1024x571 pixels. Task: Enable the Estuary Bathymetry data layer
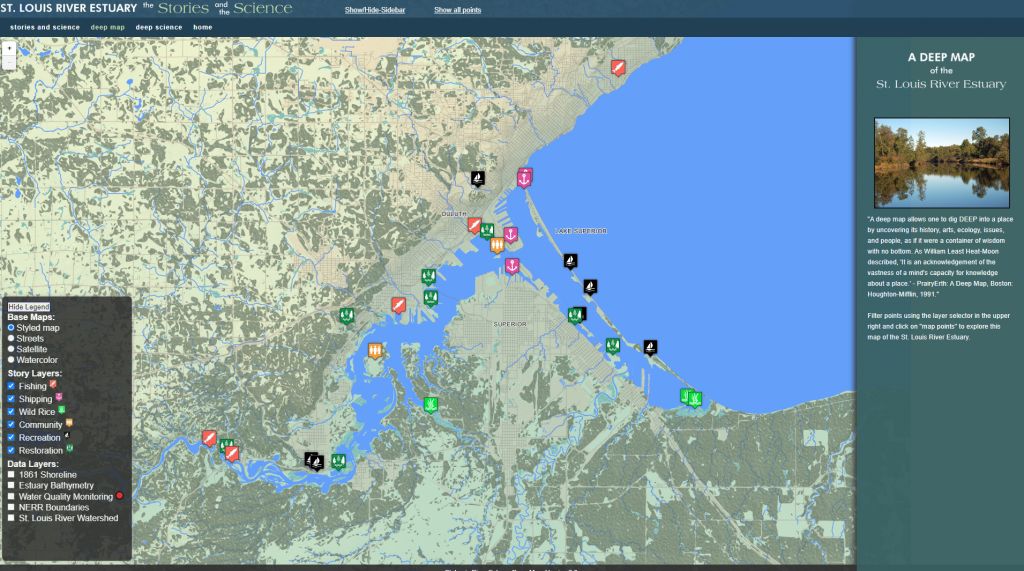(11, 485)
